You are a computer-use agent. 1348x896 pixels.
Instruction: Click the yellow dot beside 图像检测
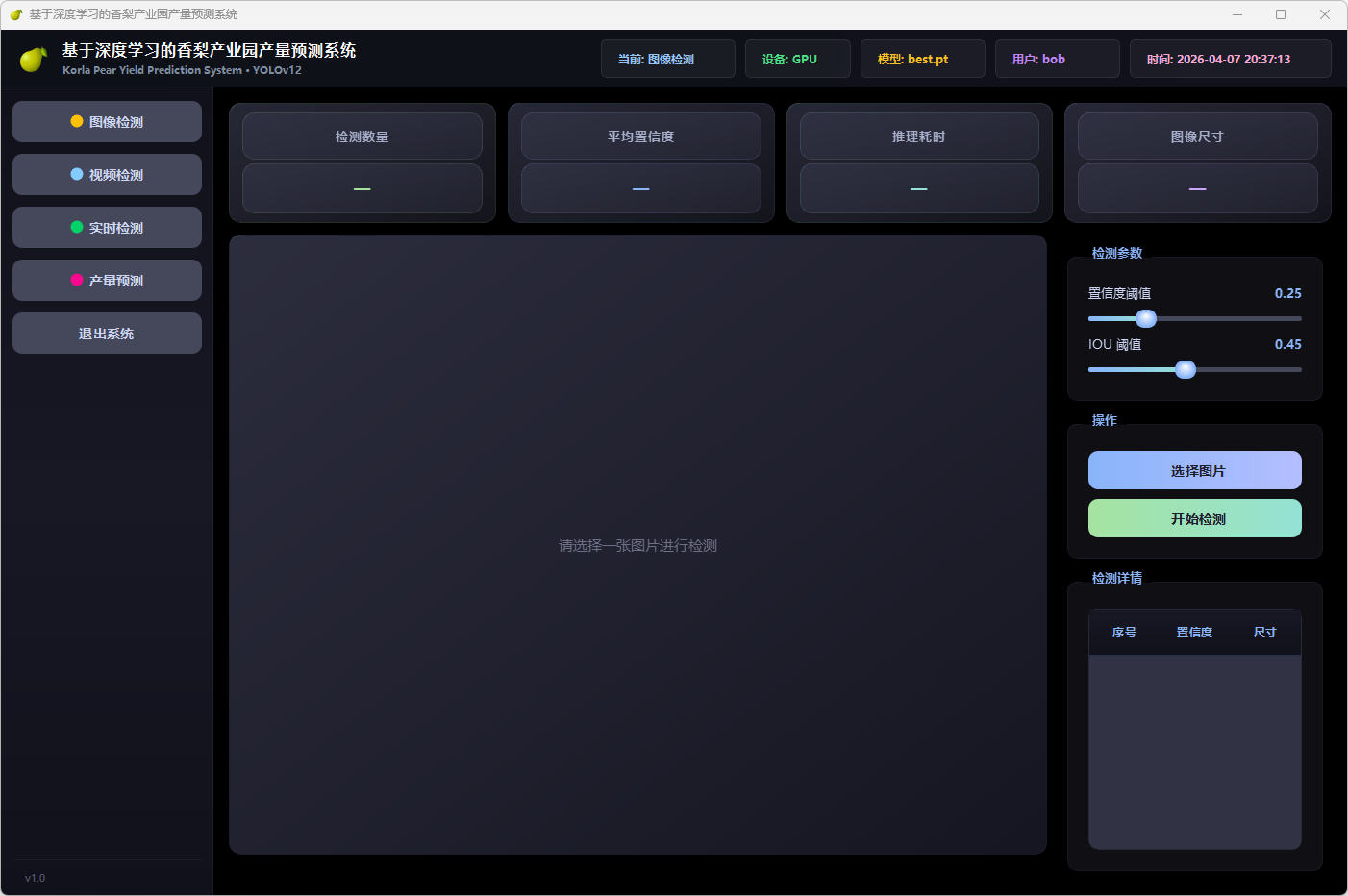coord(77,122)
